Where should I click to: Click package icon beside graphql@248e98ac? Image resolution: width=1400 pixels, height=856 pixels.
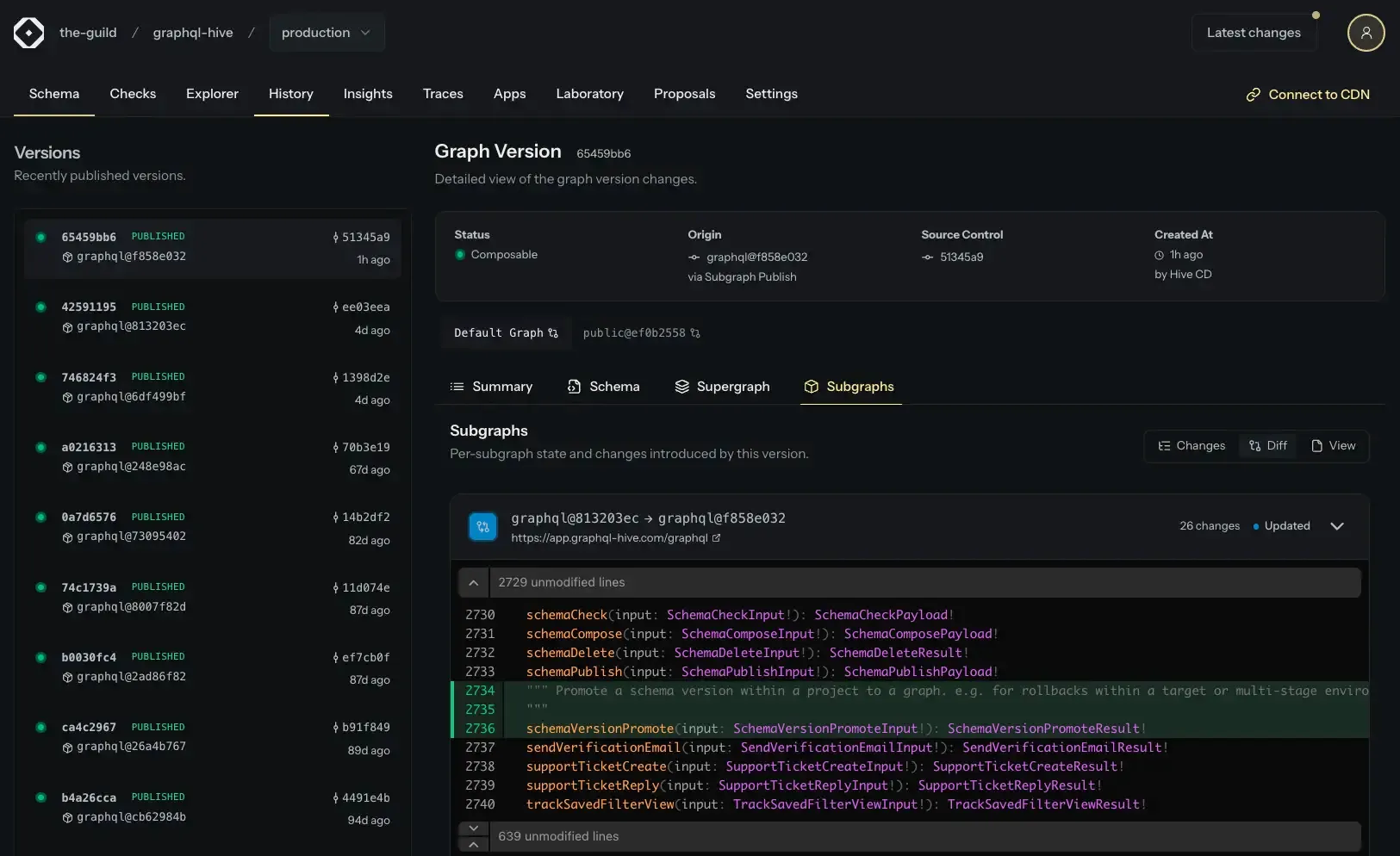[67, 468]
